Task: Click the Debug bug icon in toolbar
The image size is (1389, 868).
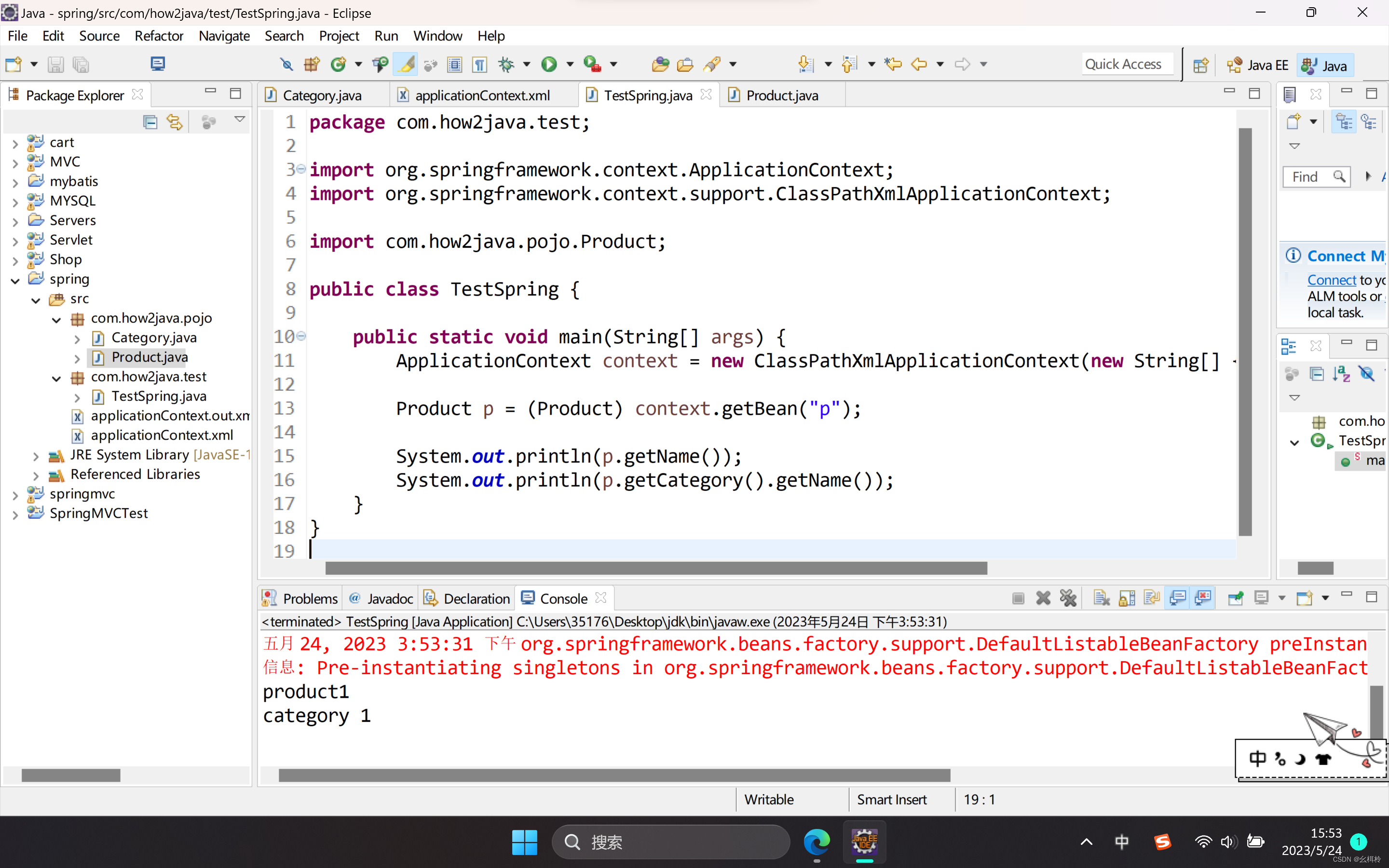Action: (x=505, y=64)
